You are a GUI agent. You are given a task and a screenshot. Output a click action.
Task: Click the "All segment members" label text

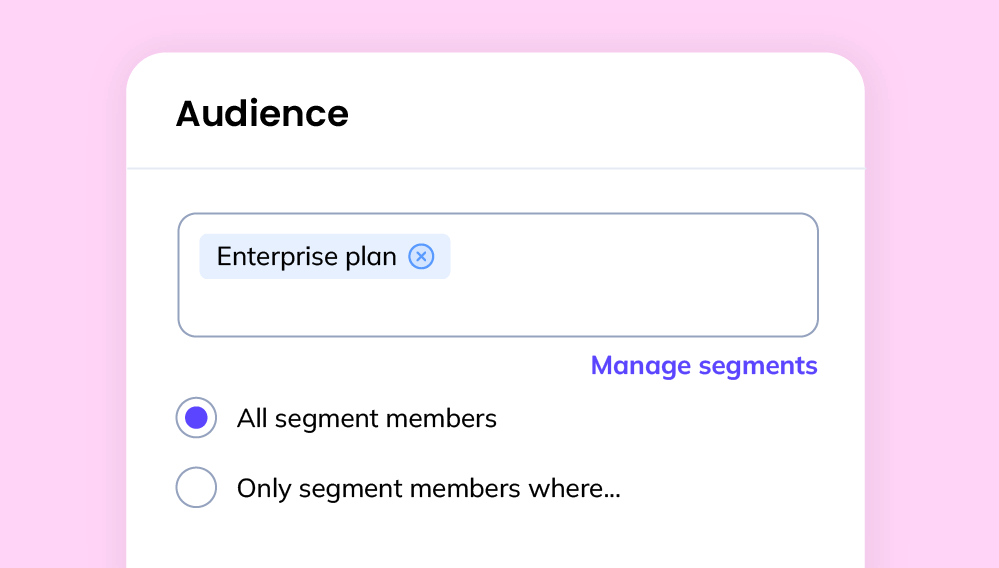[x=366, y=418]
